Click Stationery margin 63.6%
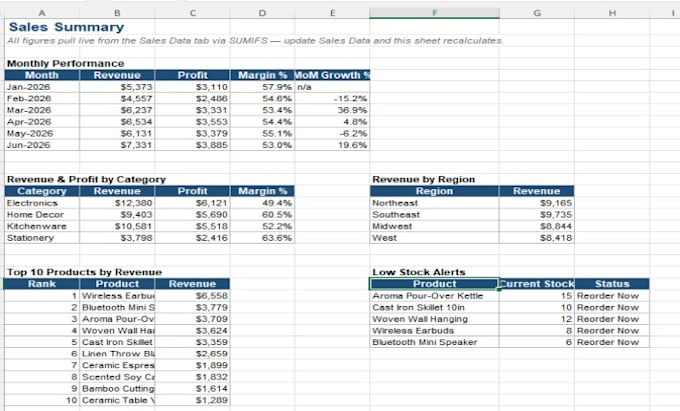This screenshot has width=680, height=411. click(x=262, y=238)
